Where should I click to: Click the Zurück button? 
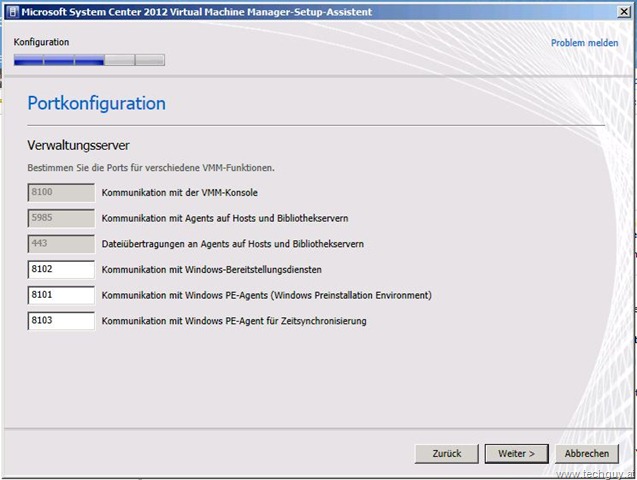pos(446,454)
